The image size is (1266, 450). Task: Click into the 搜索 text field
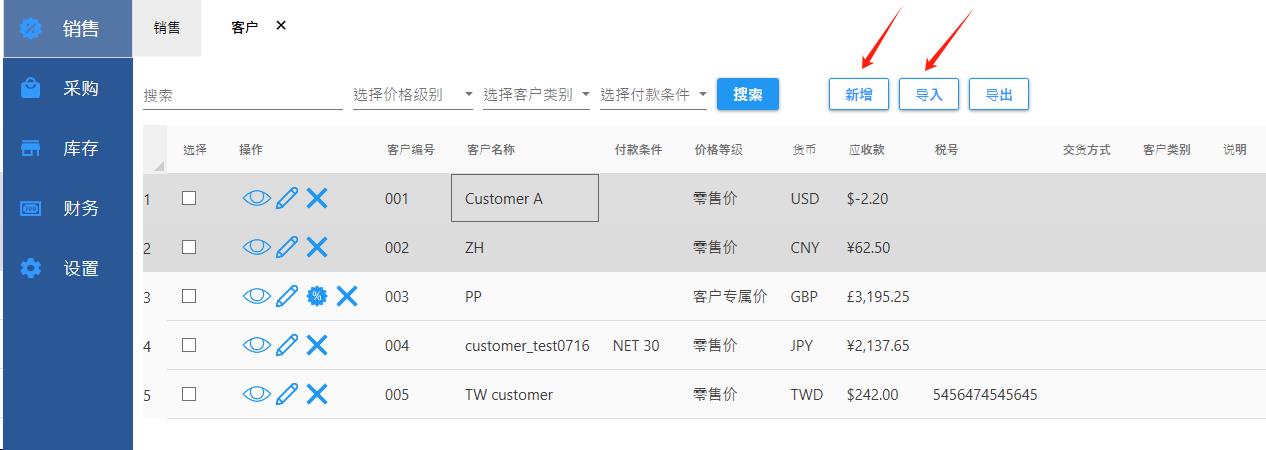tap(242, 96)
